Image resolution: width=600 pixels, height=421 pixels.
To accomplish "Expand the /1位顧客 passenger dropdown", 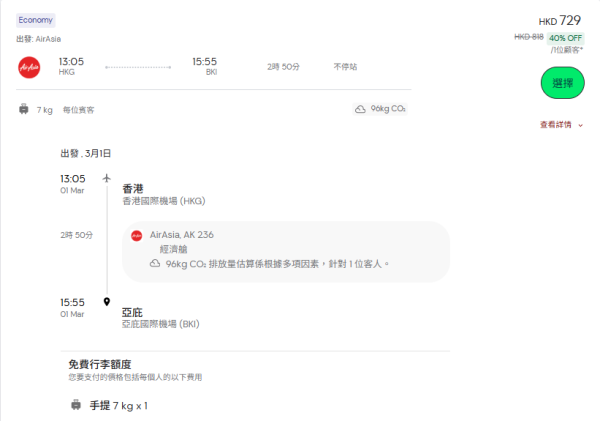I will pyautogui.click(x=567, y=49).
